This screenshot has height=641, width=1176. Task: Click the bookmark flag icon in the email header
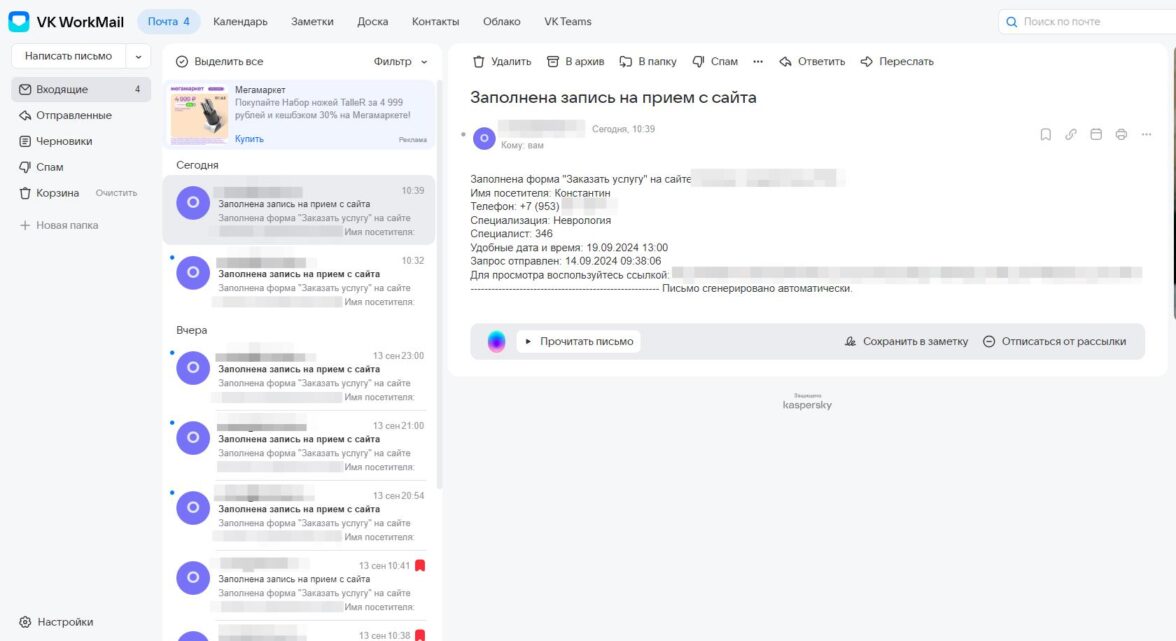[x=1045, y=134]
